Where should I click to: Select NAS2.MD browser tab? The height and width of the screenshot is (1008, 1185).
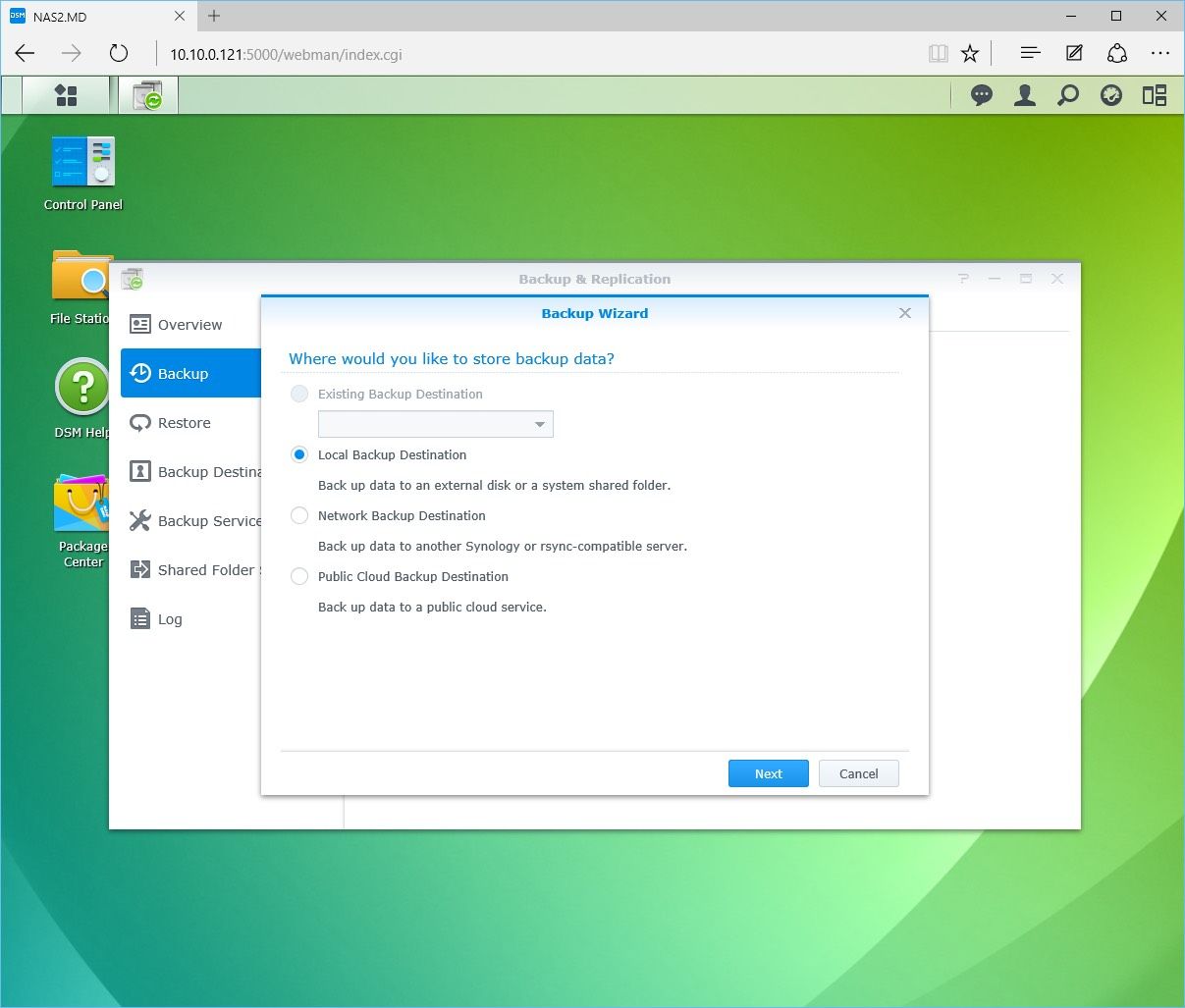(98, 16)
